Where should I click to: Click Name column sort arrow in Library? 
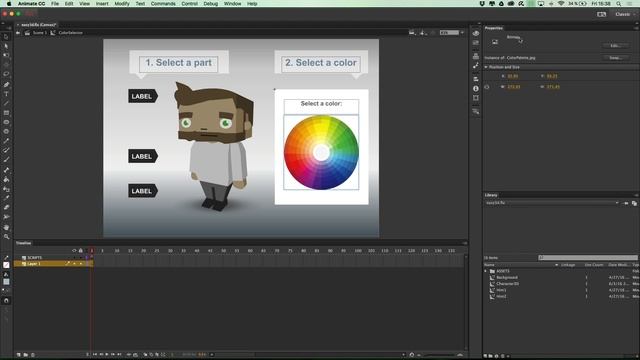pyautogui.click(x=556, y=265)
